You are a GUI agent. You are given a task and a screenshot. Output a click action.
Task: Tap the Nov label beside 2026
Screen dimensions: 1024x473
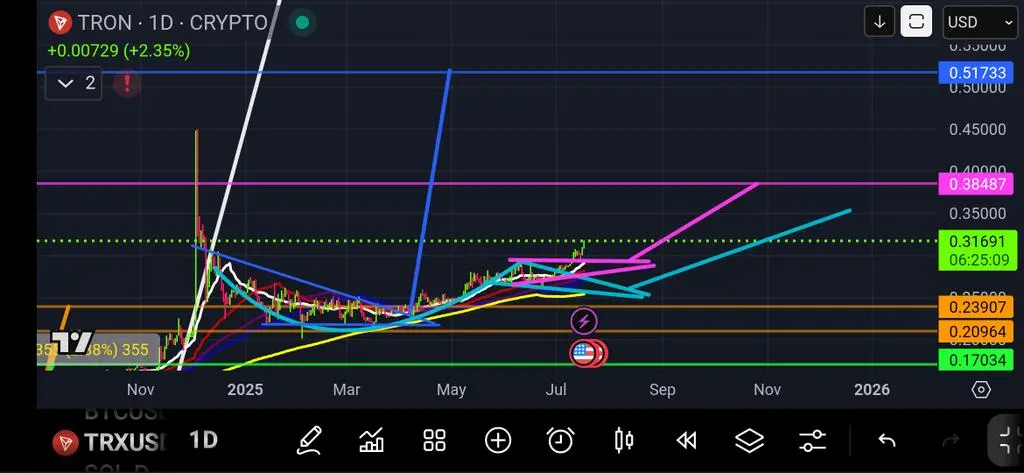(767, 390)
